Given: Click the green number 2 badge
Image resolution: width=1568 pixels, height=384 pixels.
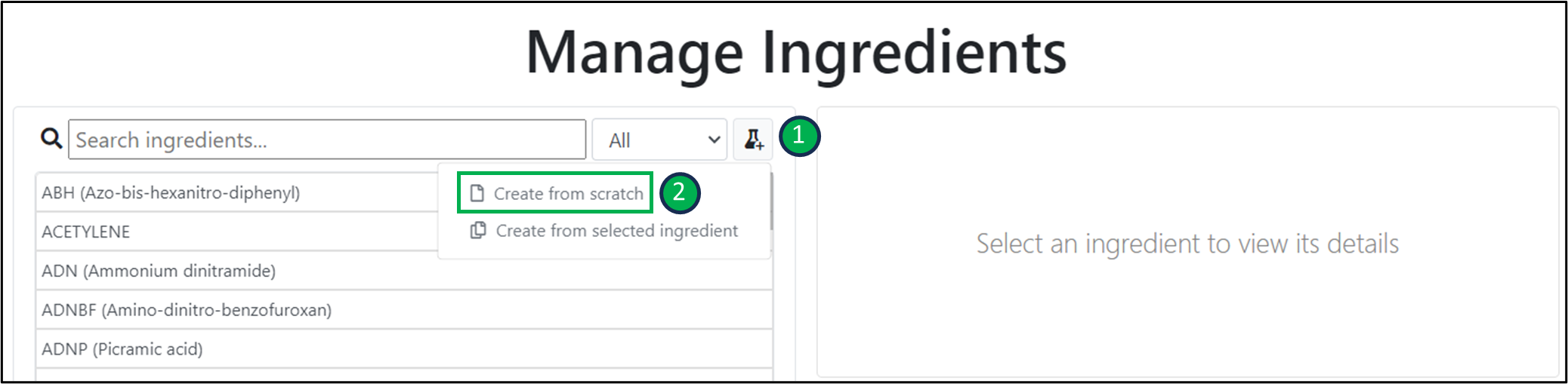Looking at the screenshot, I should (679, 193).
